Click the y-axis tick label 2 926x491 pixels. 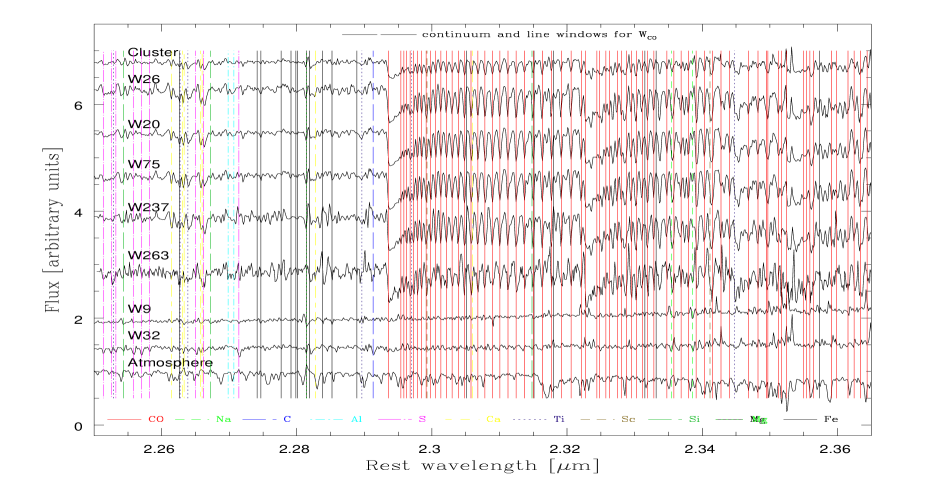coord(78,320)
